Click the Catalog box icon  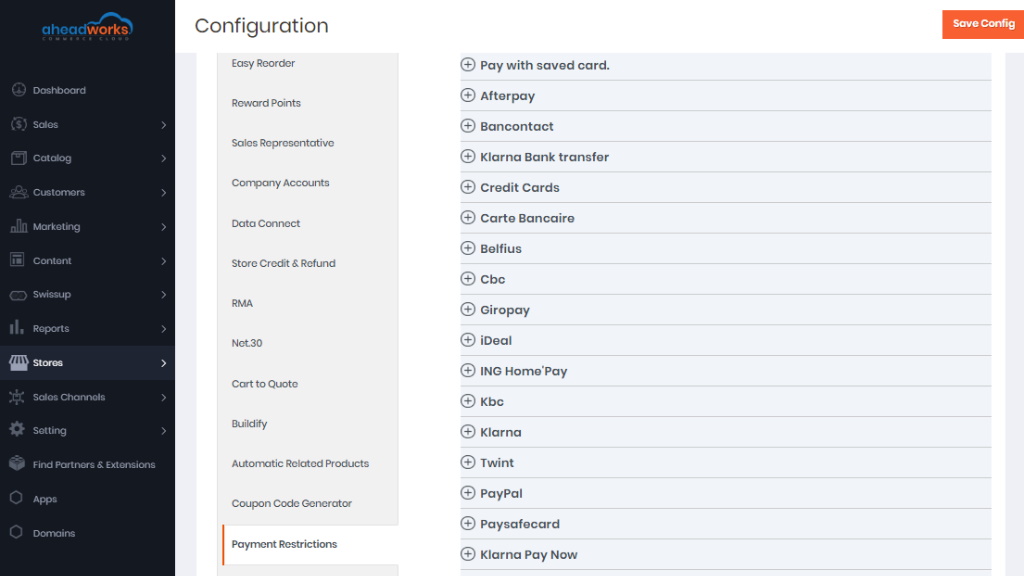18,158
